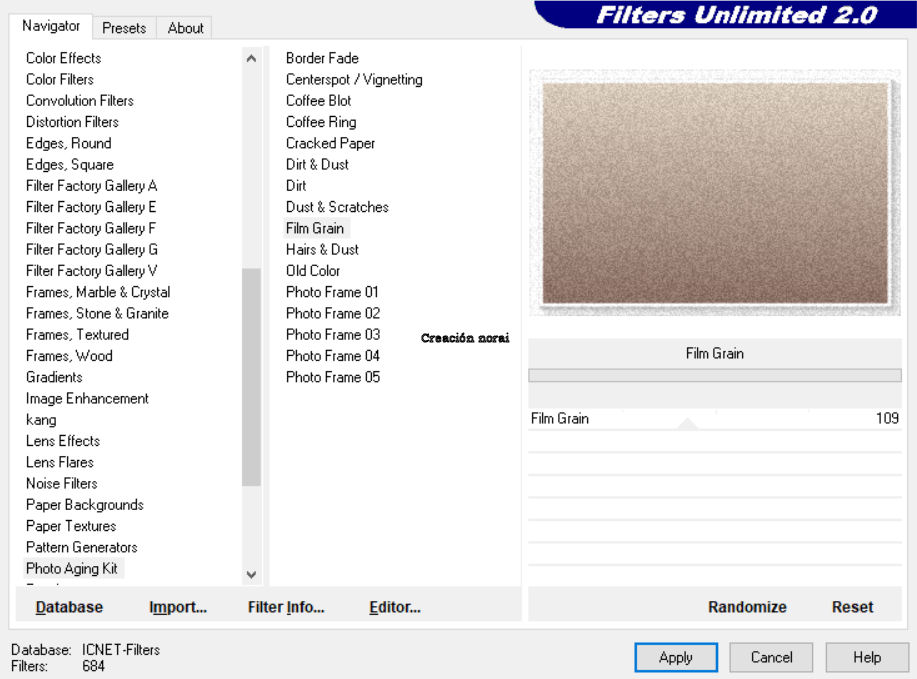Select Lens Effects category

point(63,441)
